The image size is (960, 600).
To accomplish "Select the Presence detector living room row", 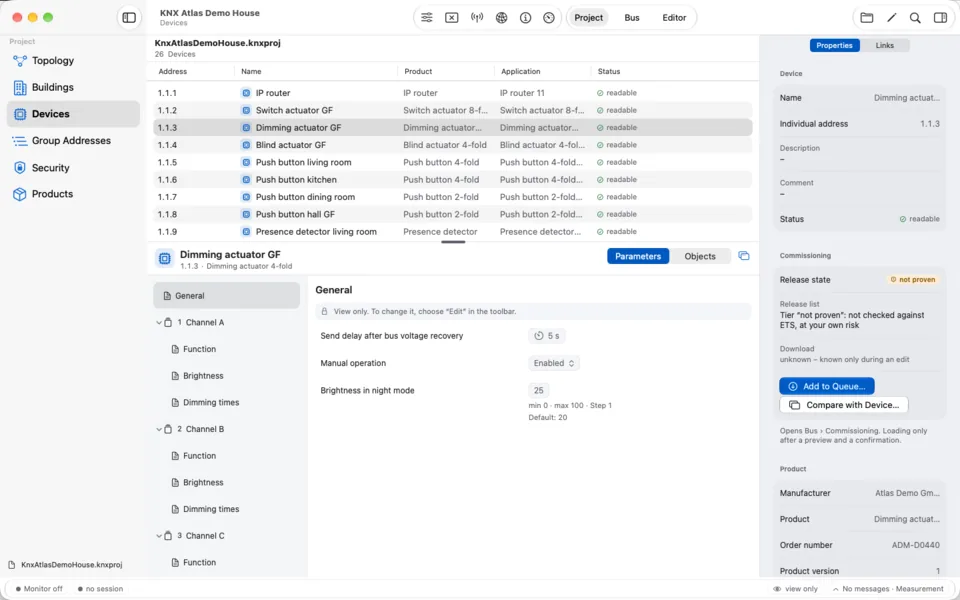I will click(452, 232).
